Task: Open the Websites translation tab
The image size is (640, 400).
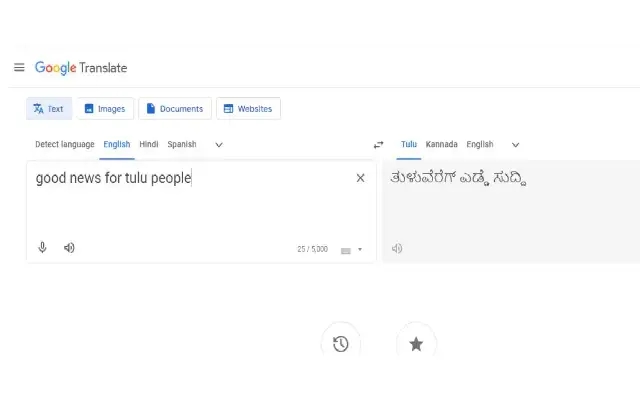Action: click(248, 109)
